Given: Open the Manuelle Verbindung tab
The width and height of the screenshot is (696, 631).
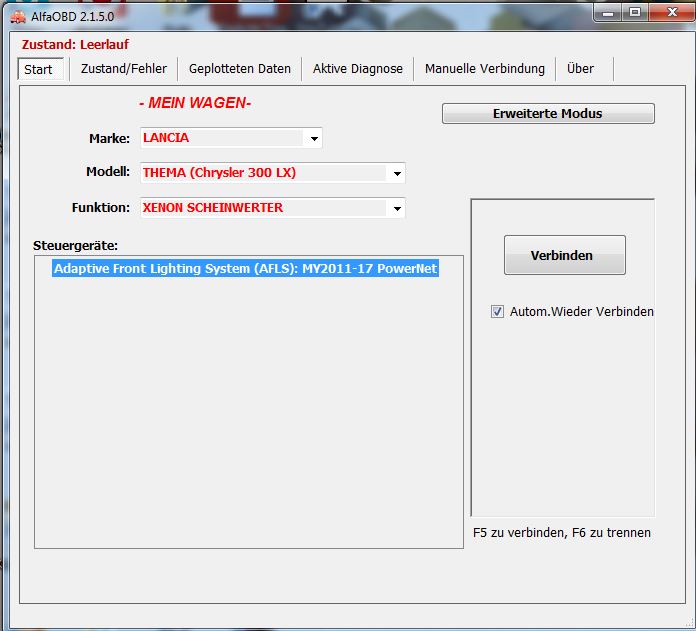Looking at the screenshot, I should click(484, 69).
